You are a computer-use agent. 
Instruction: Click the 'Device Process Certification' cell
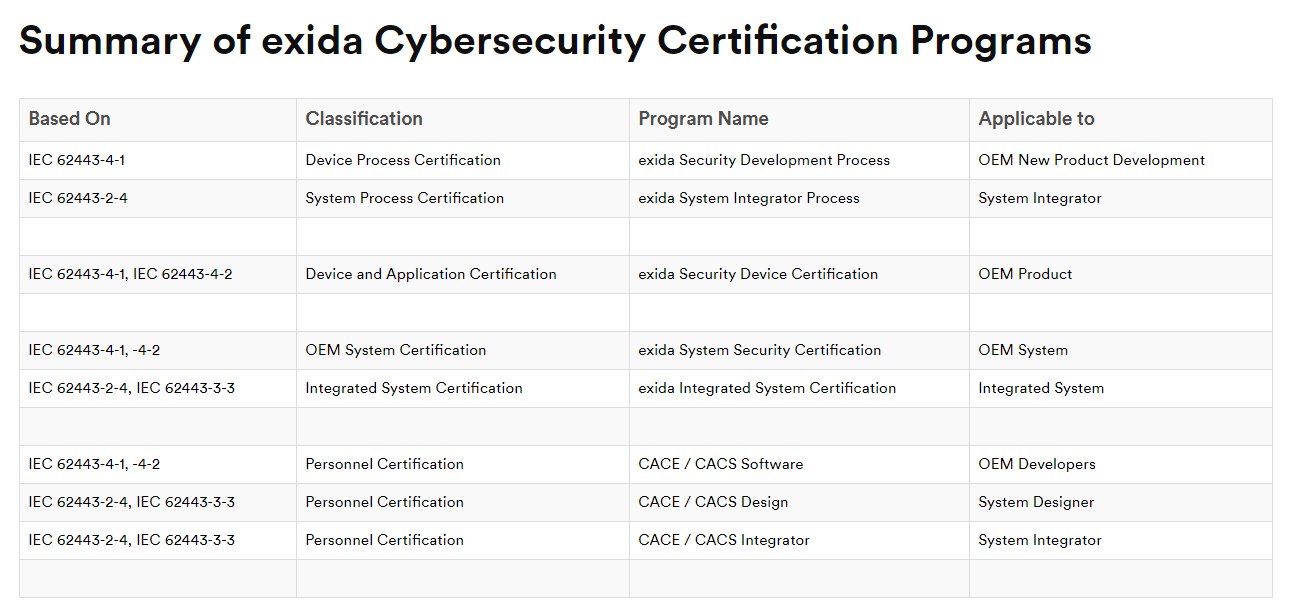point(463,160)
